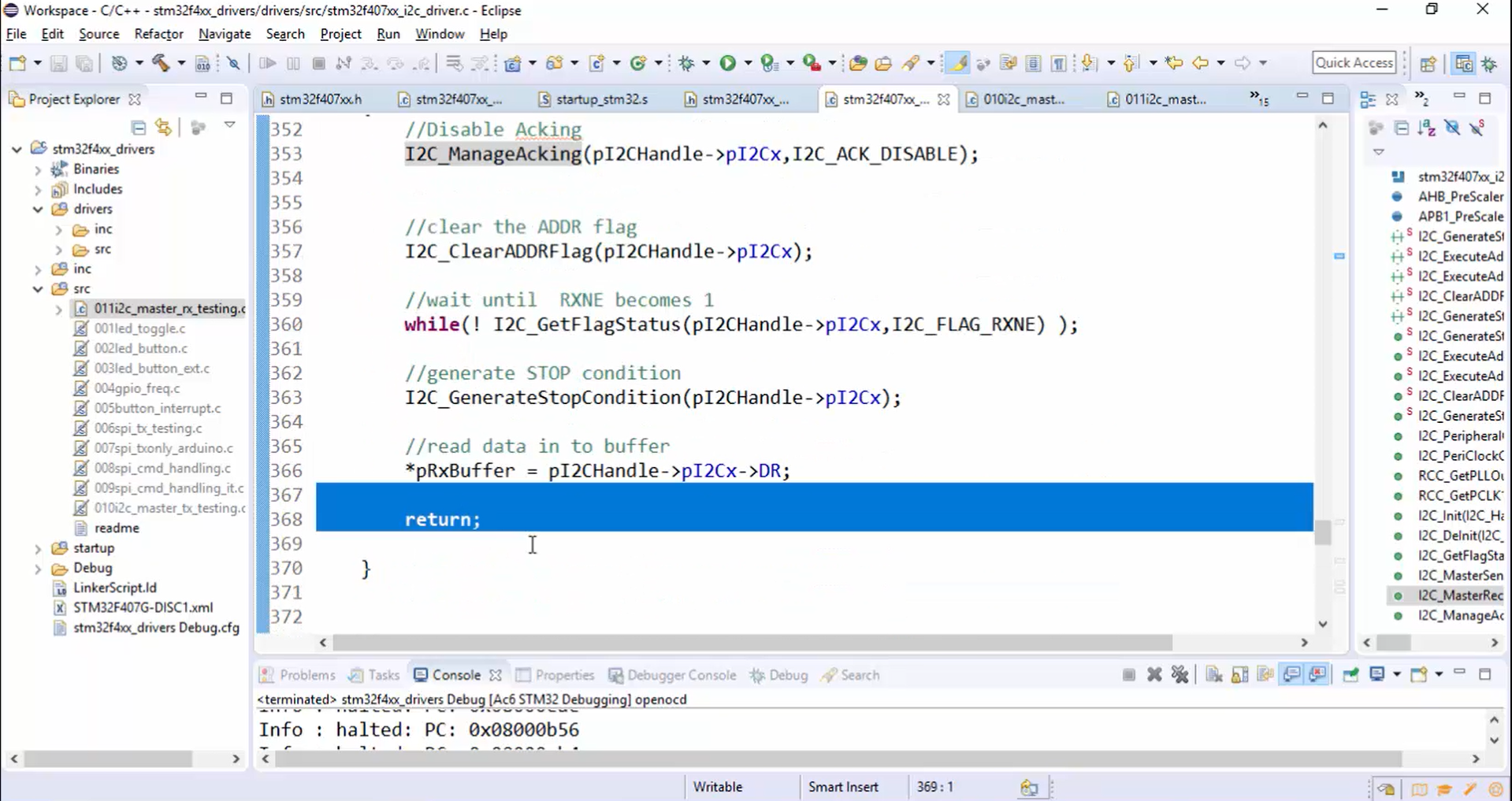The height and width of the screenshot is (801, 1512).
Task: Toggle Link with Editor in Project Explorer
Action: pos(163,127)
